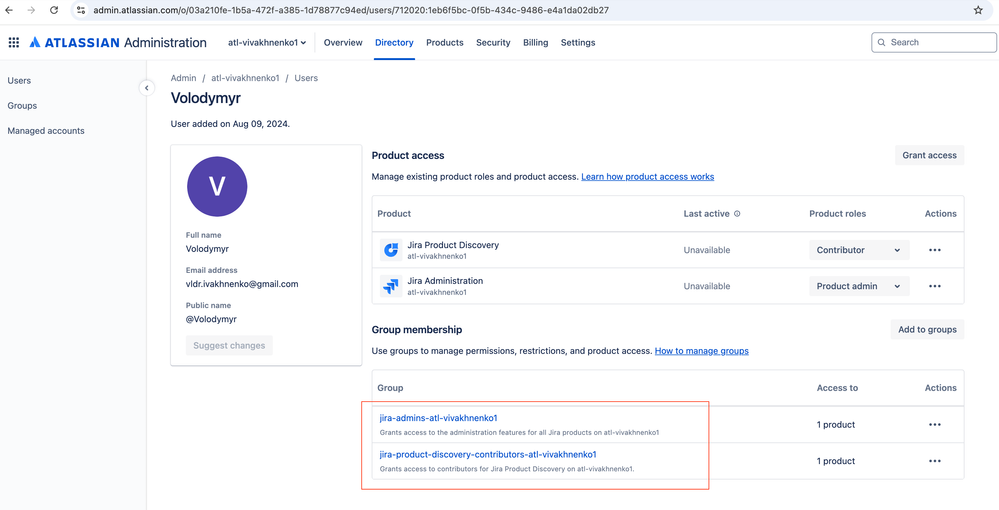Click the Product roles column header
Viewport: 999px width, 510px height.
837,214
